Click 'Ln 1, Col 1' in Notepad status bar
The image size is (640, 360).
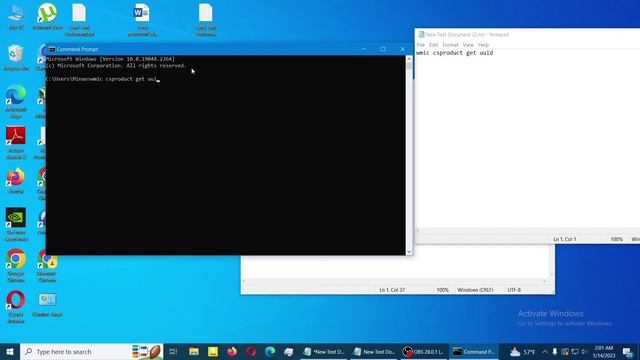[x=564, y=239]
